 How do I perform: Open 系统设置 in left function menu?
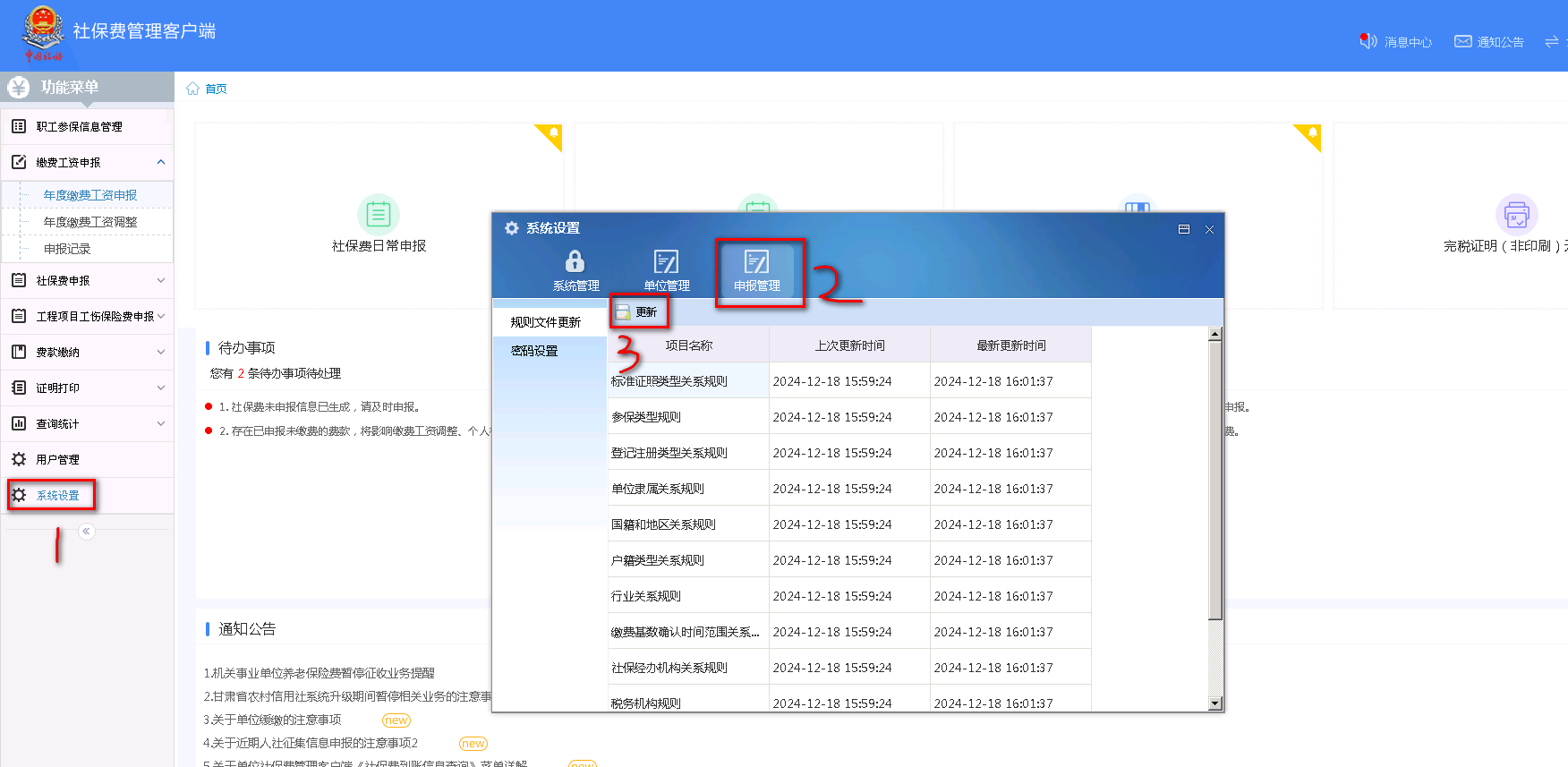(57, 495)
